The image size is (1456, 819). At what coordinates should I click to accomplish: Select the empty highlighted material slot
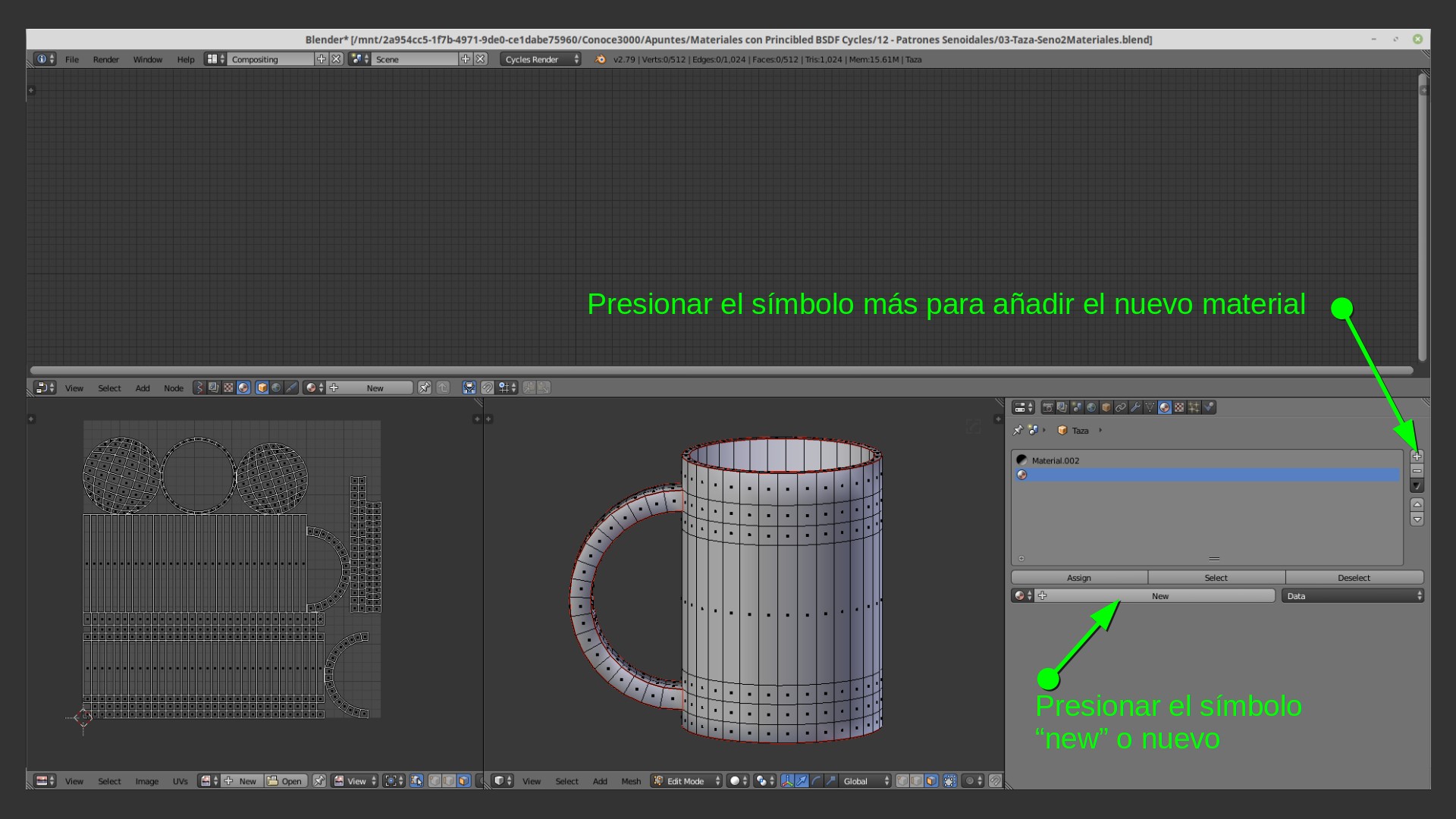[1207, 475]
